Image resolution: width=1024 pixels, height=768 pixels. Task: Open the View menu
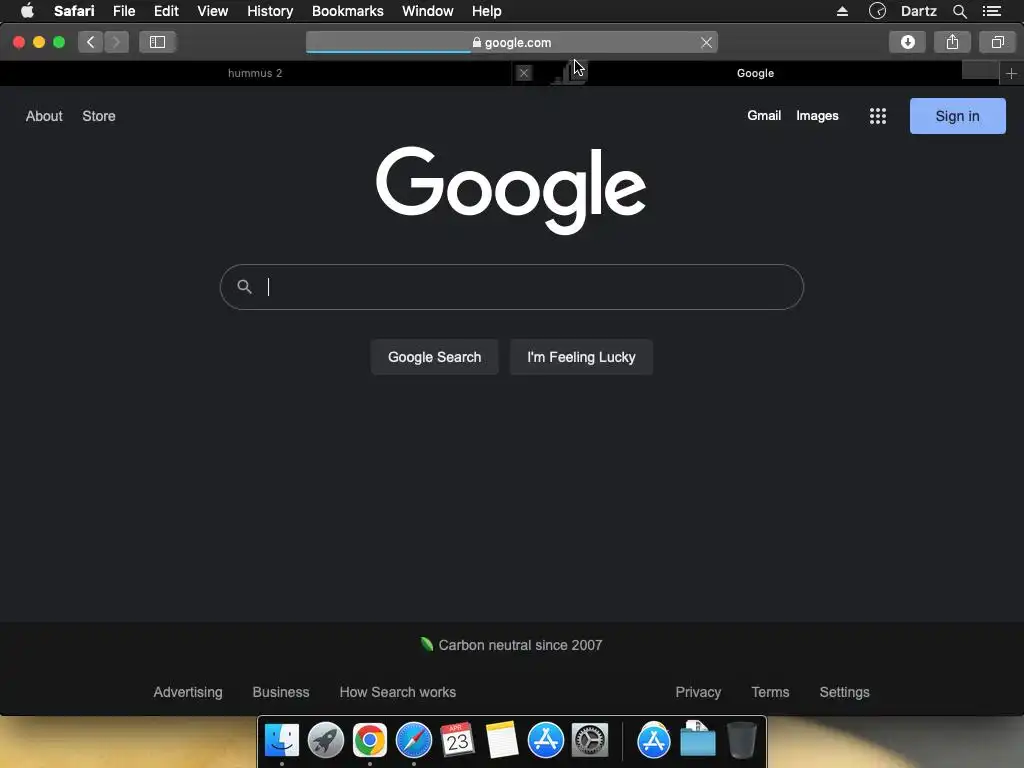212,11
